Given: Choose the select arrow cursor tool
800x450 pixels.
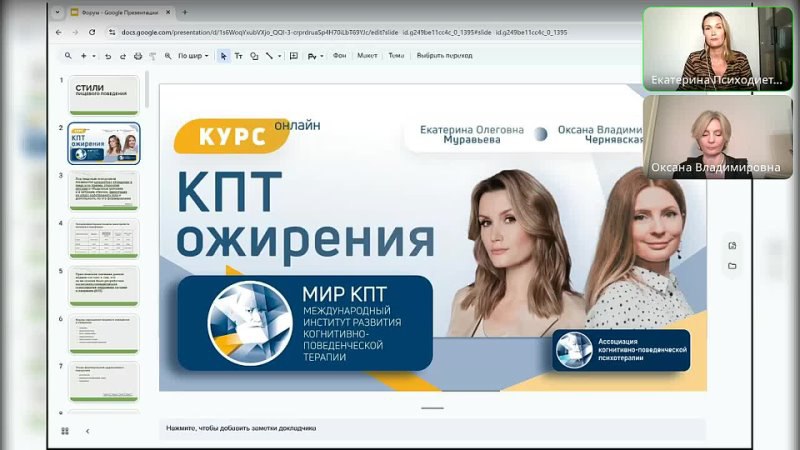Looking at the screenshot, I should 223,56.
